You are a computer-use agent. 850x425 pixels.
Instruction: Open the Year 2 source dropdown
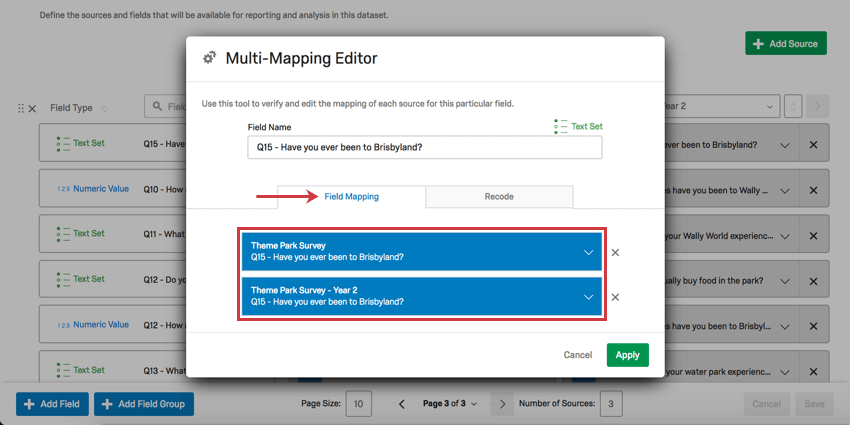(x=721, y=107)
